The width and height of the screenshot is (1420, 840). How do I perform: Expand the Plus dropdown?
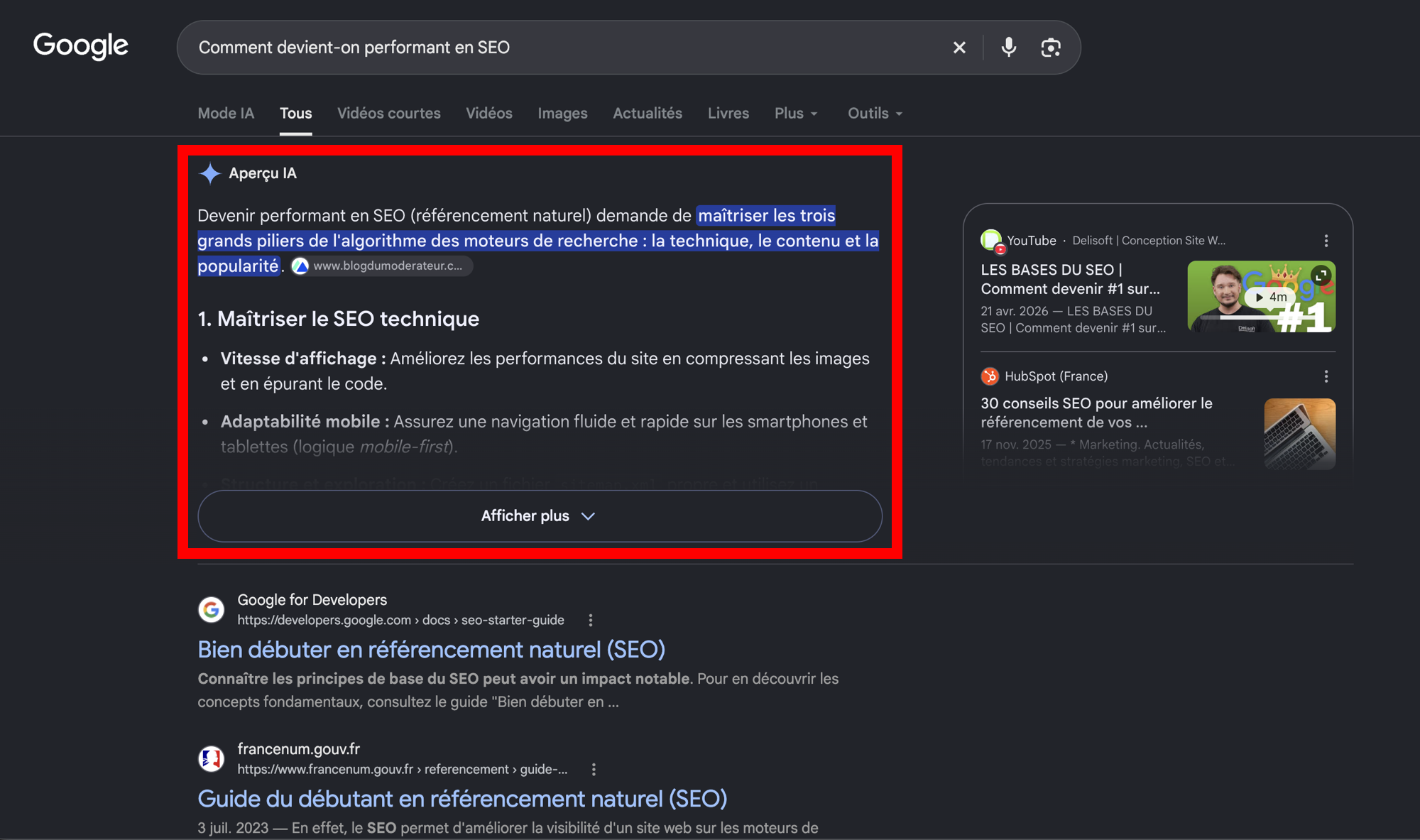(x=796, y=114)
